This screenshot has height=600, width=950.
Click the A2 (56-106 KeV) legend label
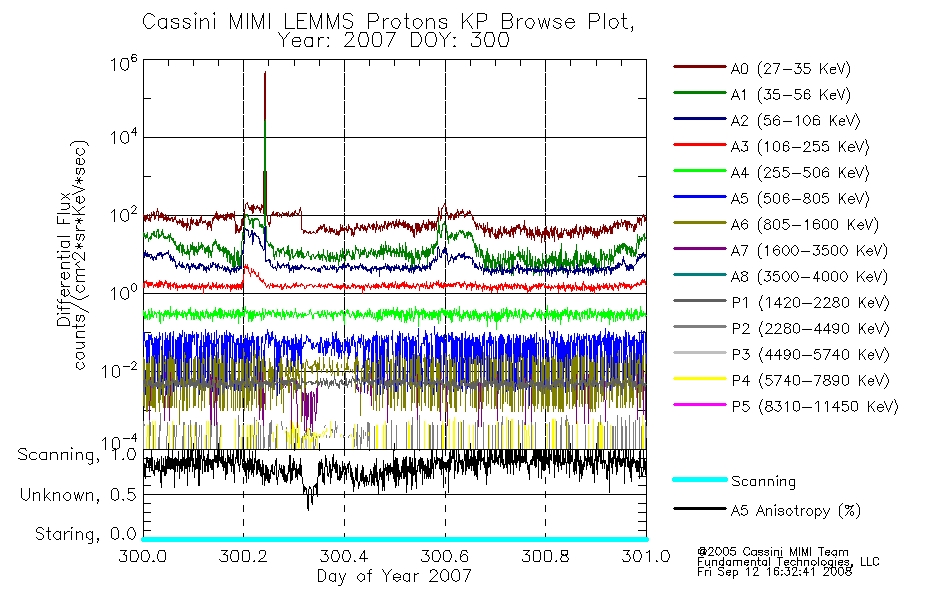click(796, 121)
